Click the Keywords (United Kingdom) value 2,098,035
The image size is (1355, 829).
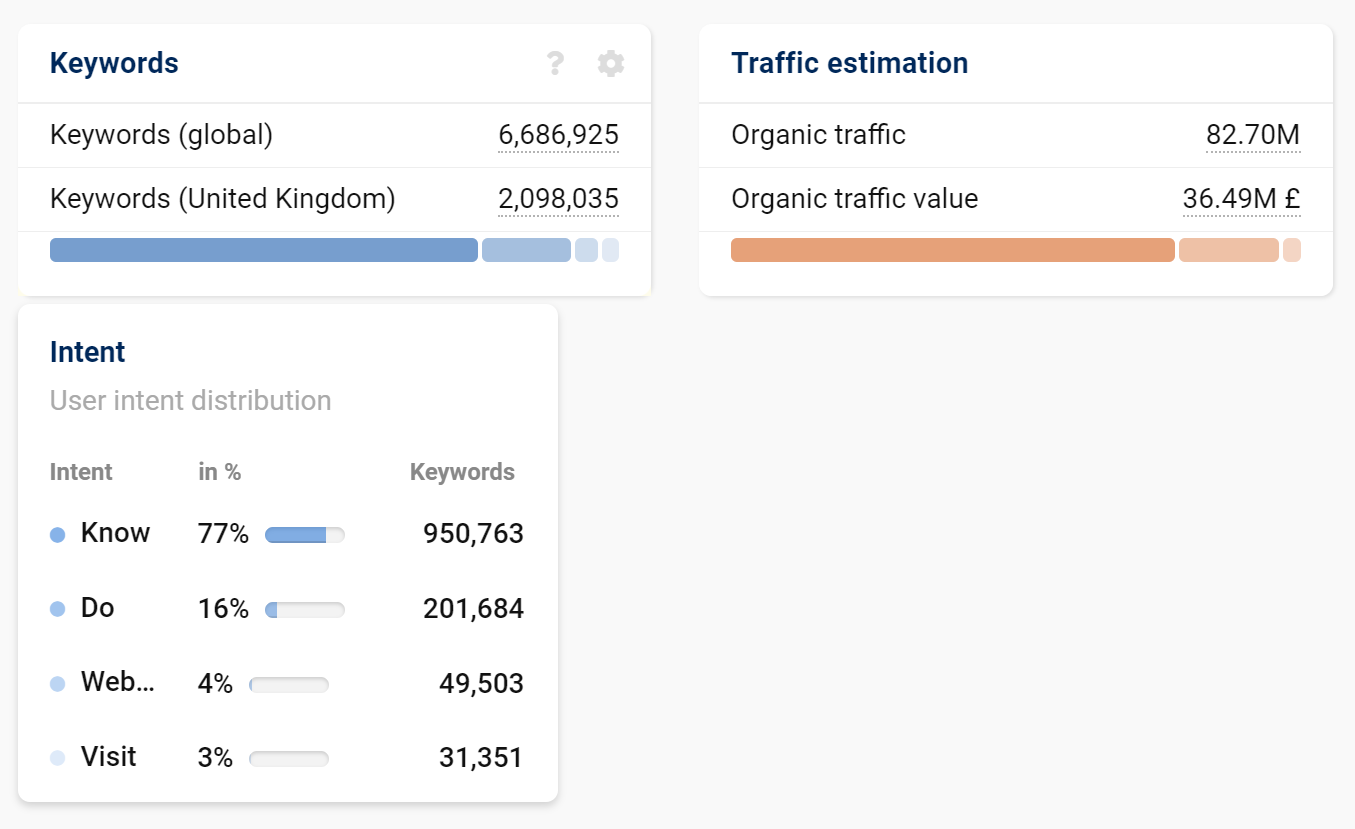click(x=558, y=199)
